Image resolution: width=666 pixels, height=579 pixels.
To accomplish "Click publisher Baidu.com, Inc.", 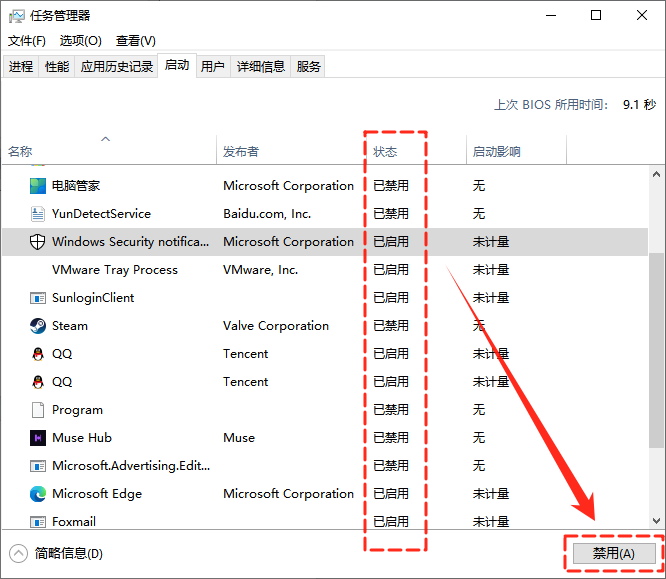I will [x=267, y=214].
